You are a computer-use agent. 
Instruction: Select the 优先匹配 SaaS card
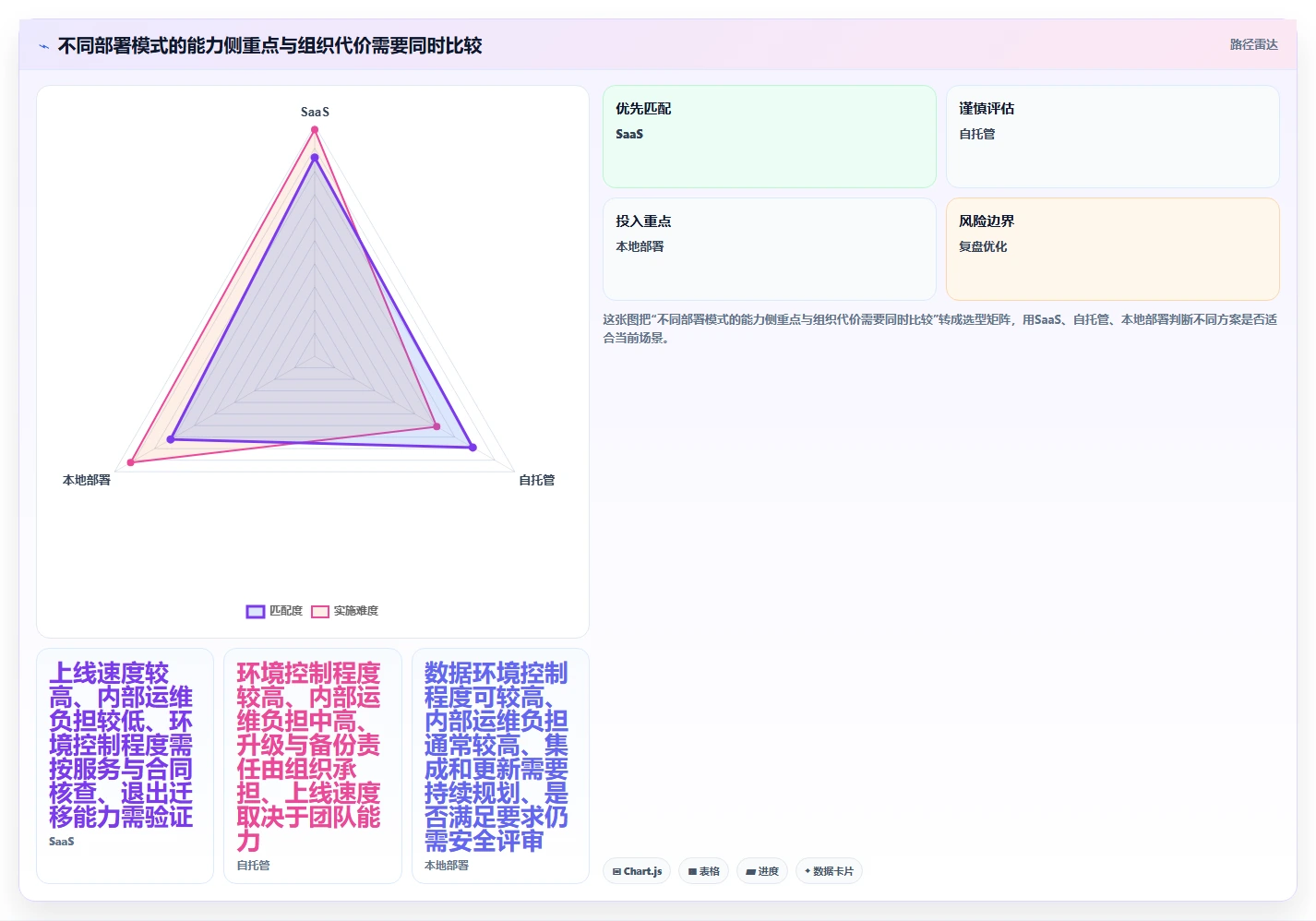point(770,137)
